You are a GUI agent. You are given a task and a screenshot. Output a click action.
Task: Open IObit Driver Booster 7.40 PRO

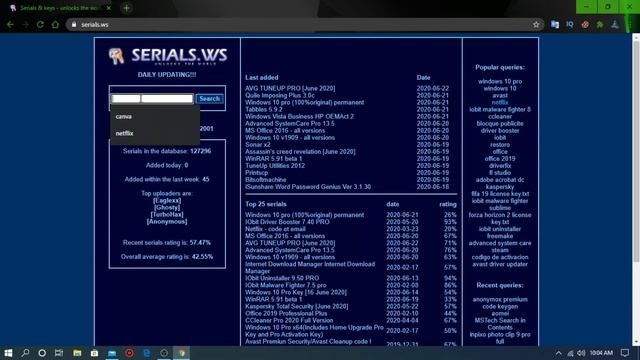point(287,222)
